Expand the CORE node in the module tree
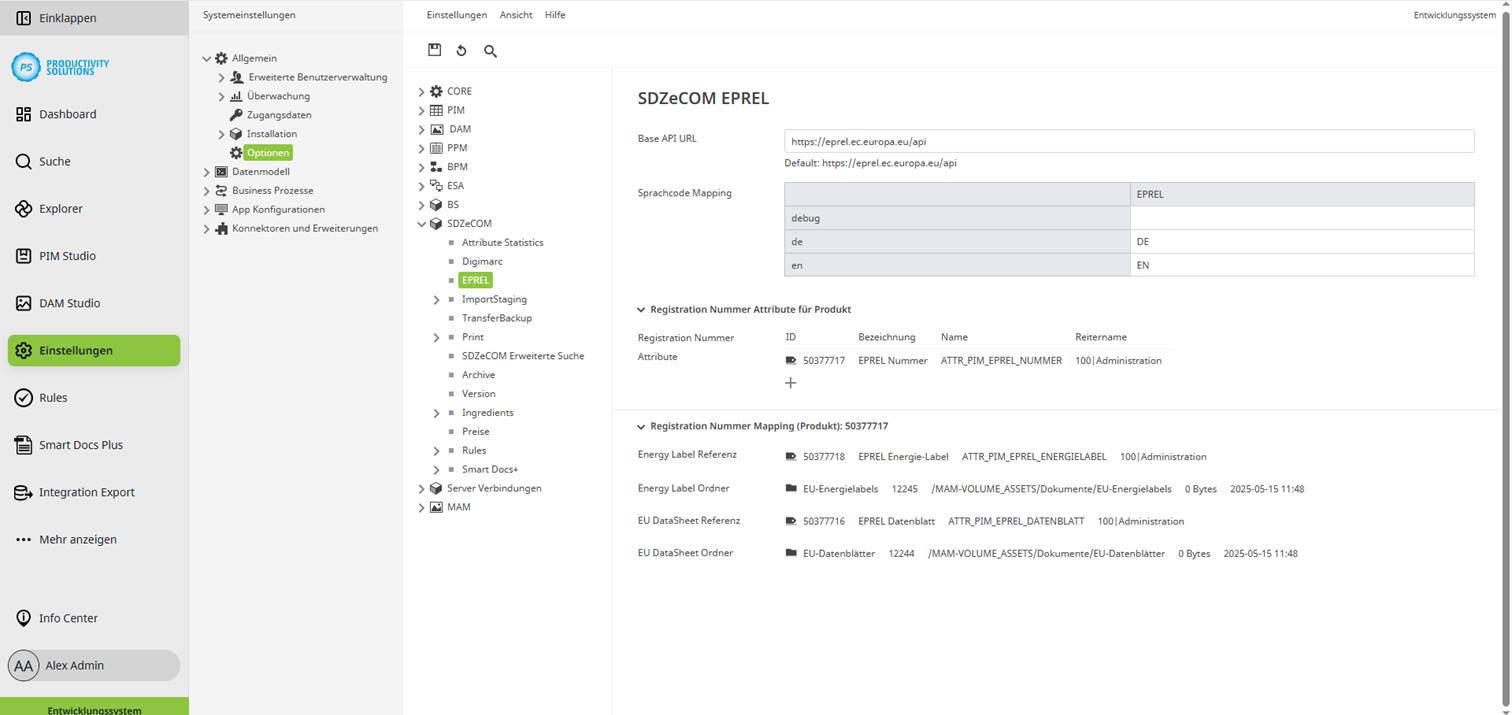 click(x=421, y=90)
